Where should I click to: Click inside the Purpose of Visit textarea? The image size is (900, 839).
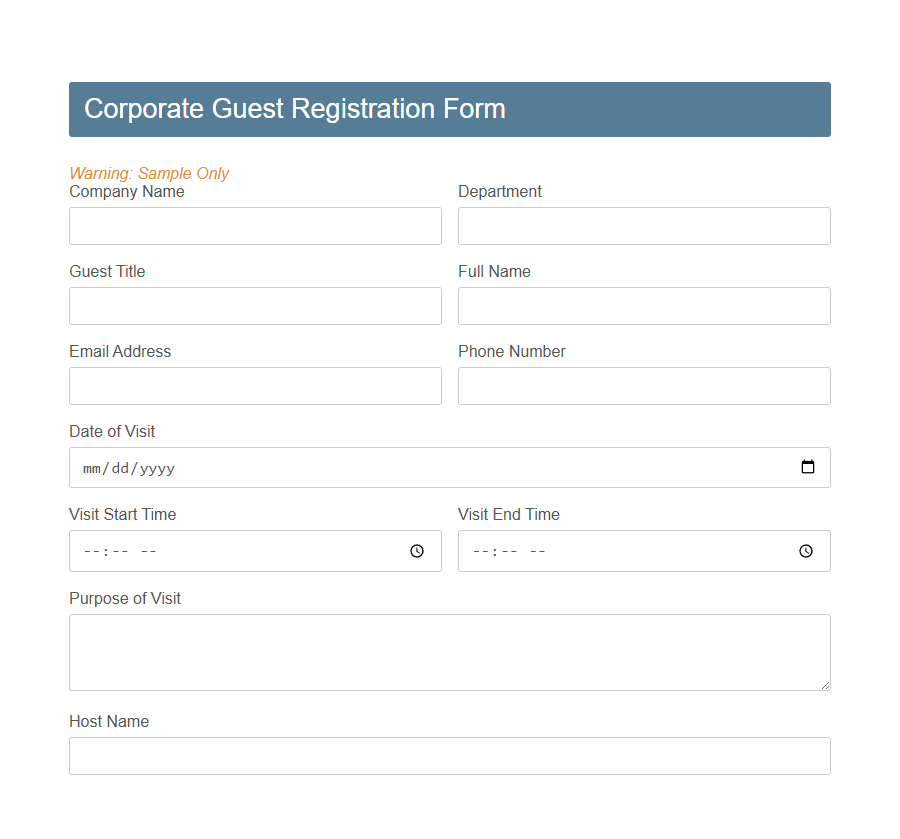click(449, 652)
